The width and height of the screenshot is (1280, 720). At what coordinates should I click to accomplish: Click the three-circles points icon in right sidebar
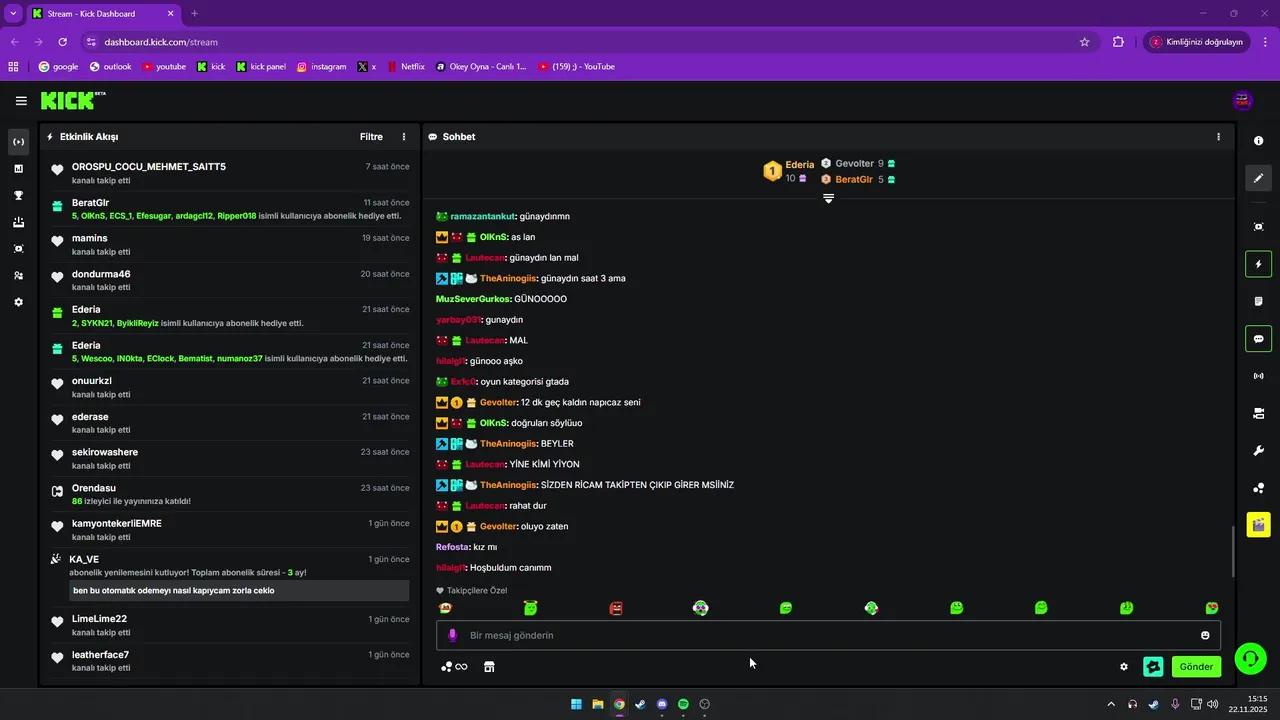1258,487
